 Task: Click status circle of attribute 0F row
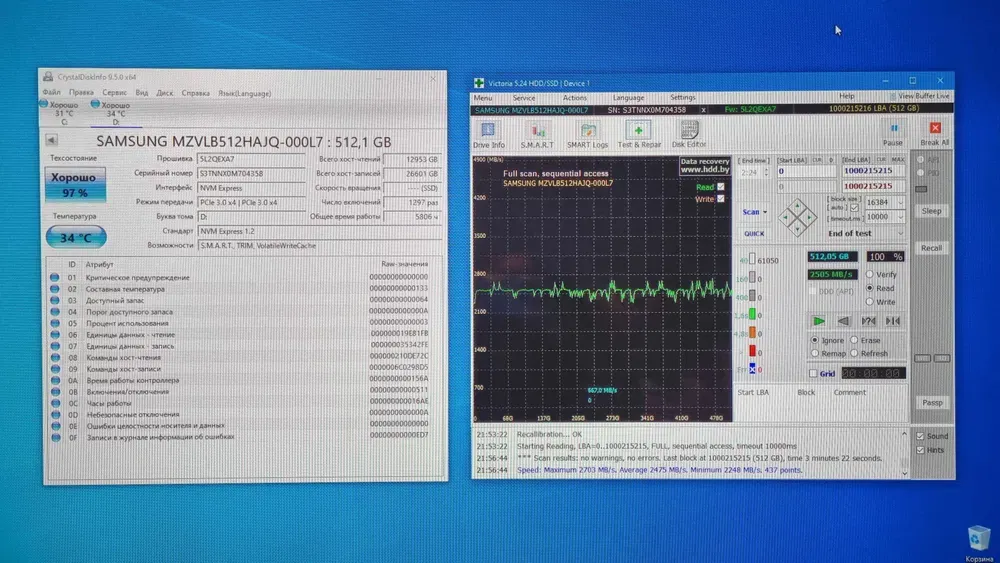(55, 437)
